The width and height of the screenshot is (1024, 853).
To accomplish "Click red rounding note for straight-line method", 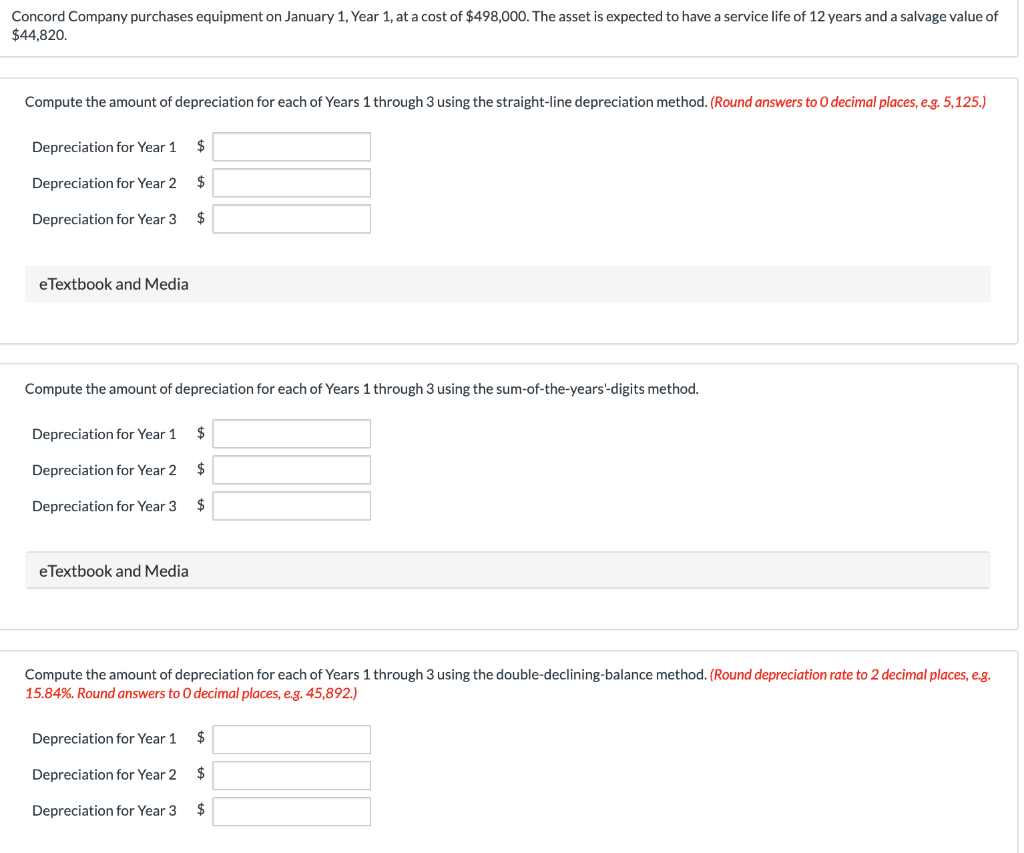I will click(848, 102).
